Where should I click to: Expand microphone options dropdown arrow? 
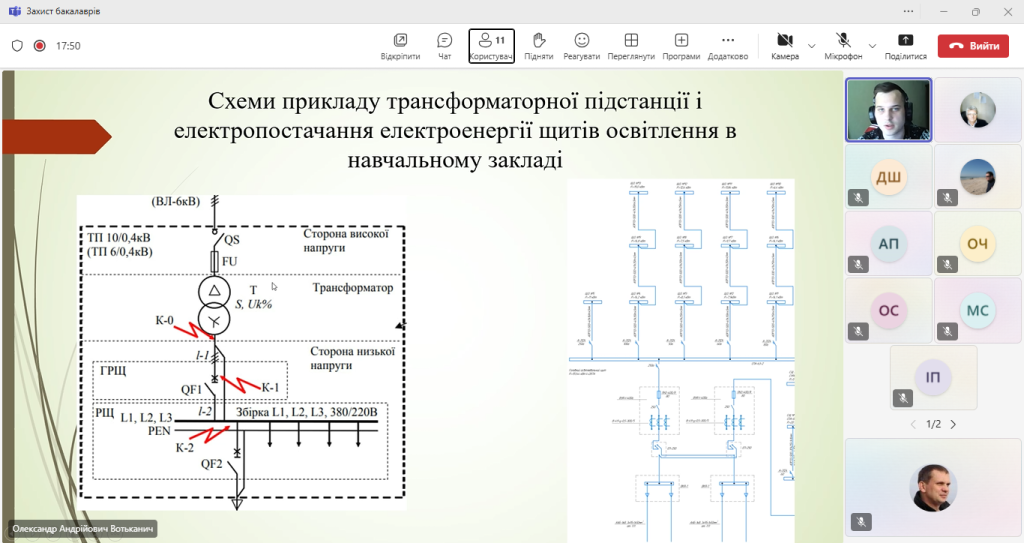coord(872,46)
